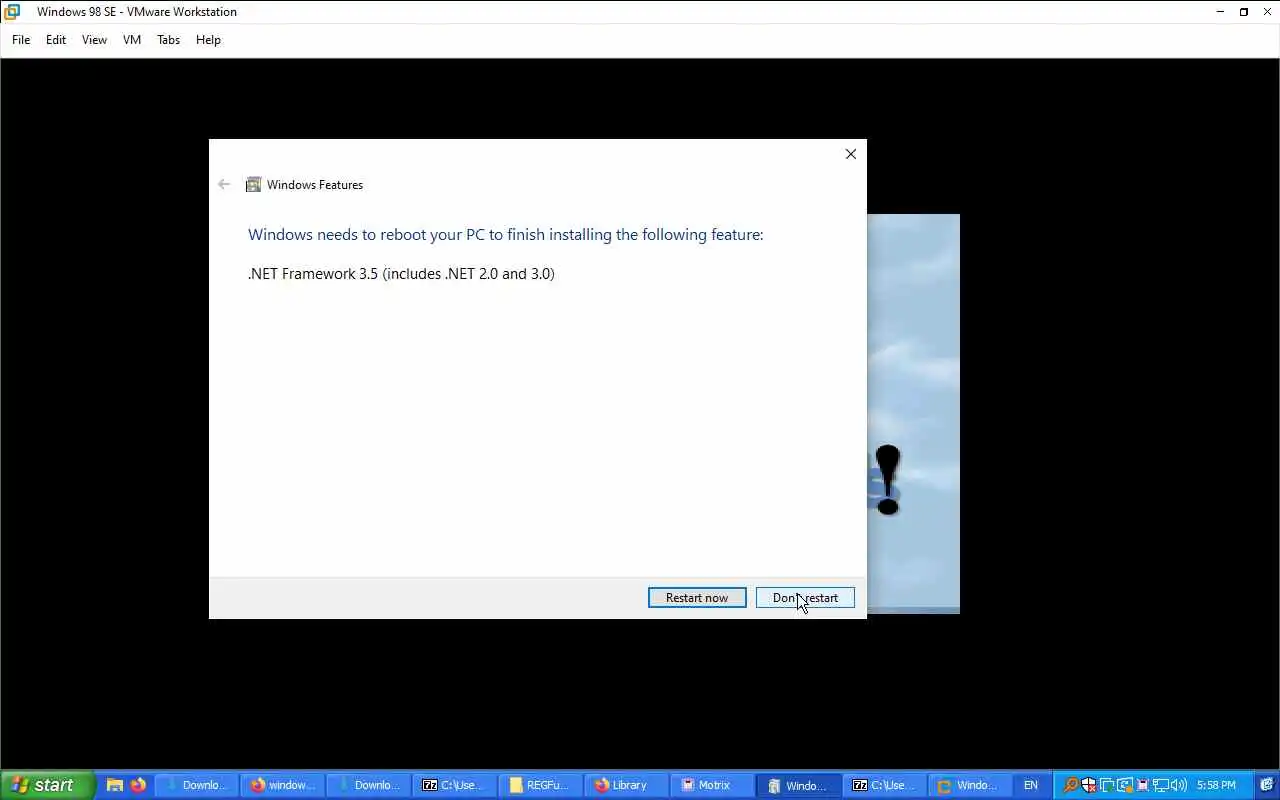Screen dimensions: 1280x800
Task: Switch to the Firefox Library taskbar button
Action: click(x=626, y=785)
